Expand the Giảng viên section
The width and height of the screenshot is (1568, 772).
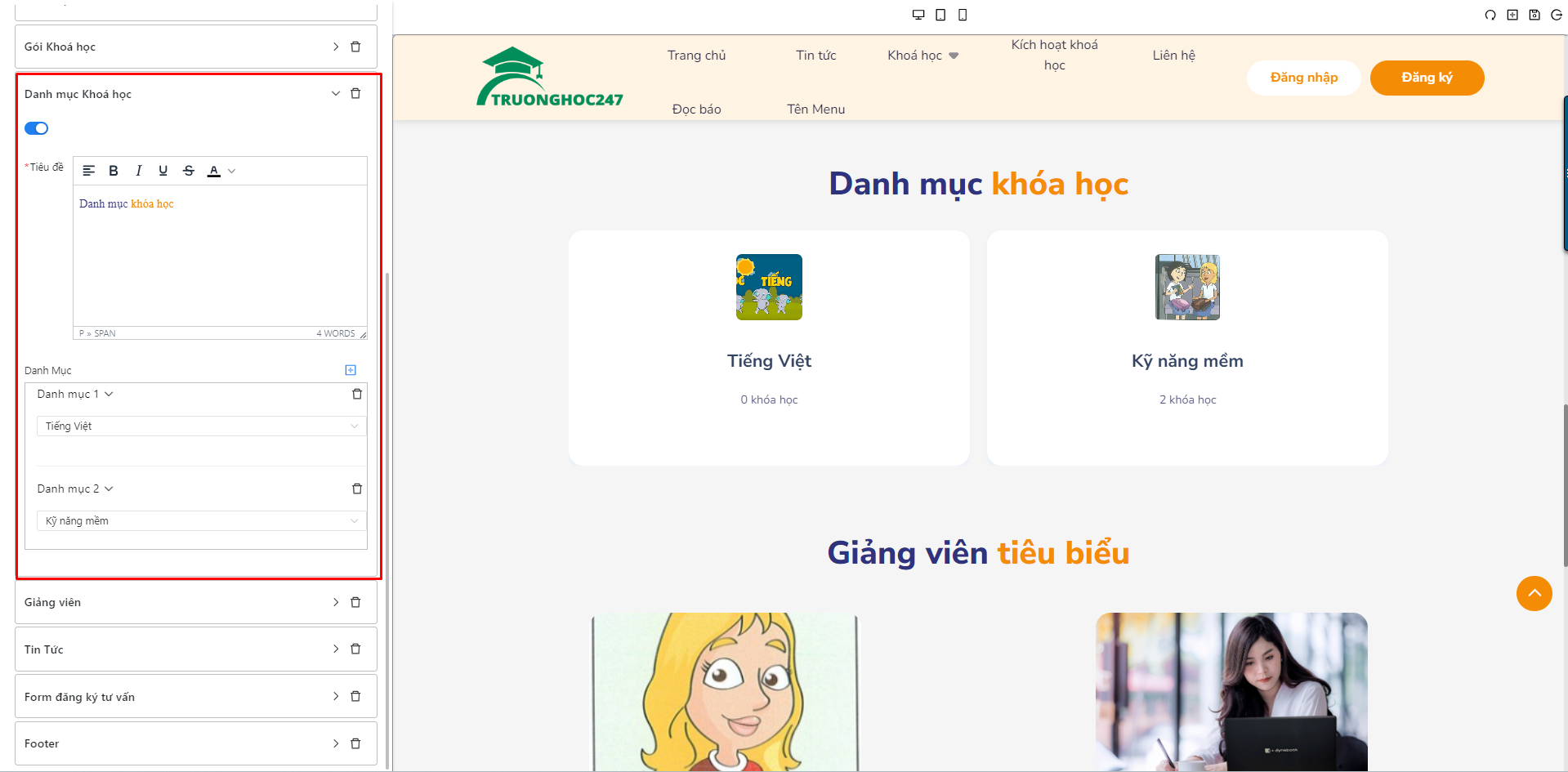[335, 602]
